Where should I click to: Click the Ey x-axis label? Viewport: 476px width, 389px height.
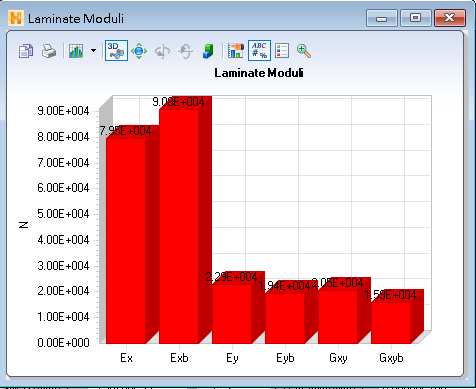[x=232, y=358]
